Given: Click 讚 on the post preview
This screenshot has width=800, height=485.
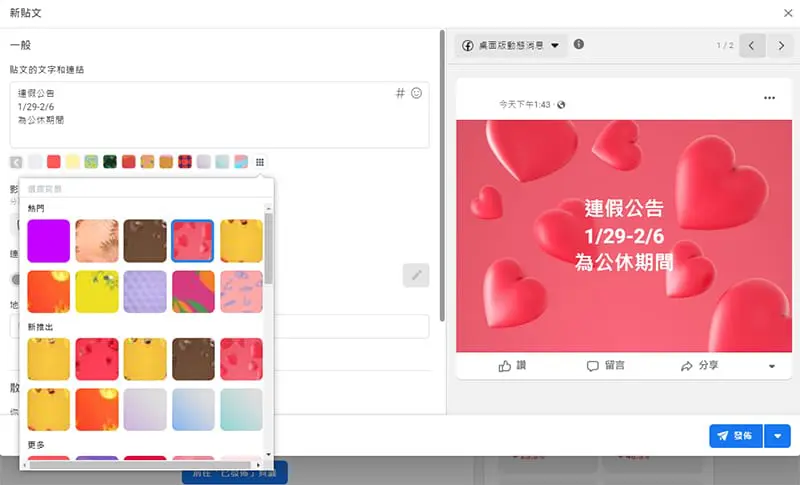Looking at the screenshot, I should pyautogui.click(x=512, y=366).
